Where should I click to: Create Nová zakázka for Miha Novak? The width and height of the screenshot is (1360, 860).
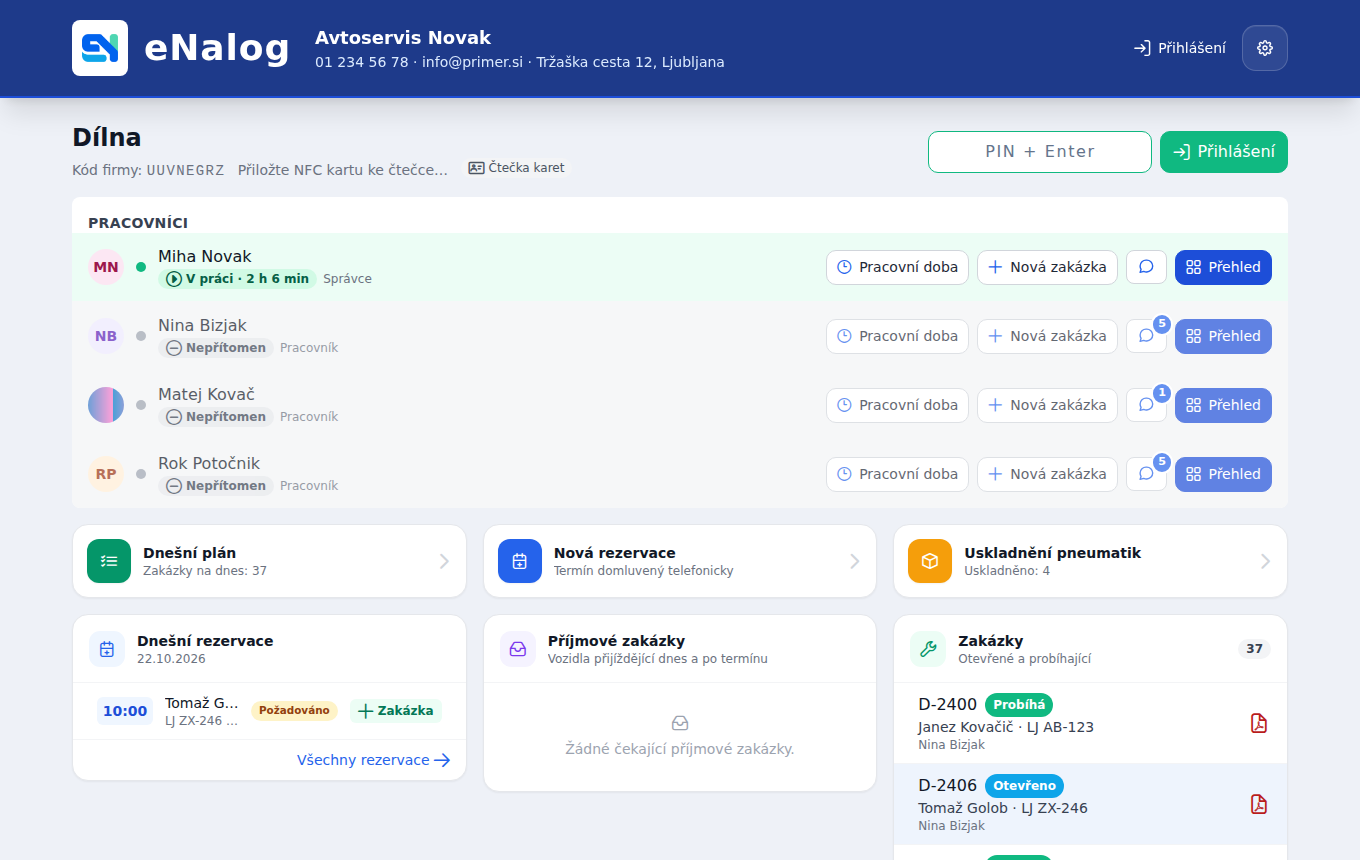tap(1047, 267)
